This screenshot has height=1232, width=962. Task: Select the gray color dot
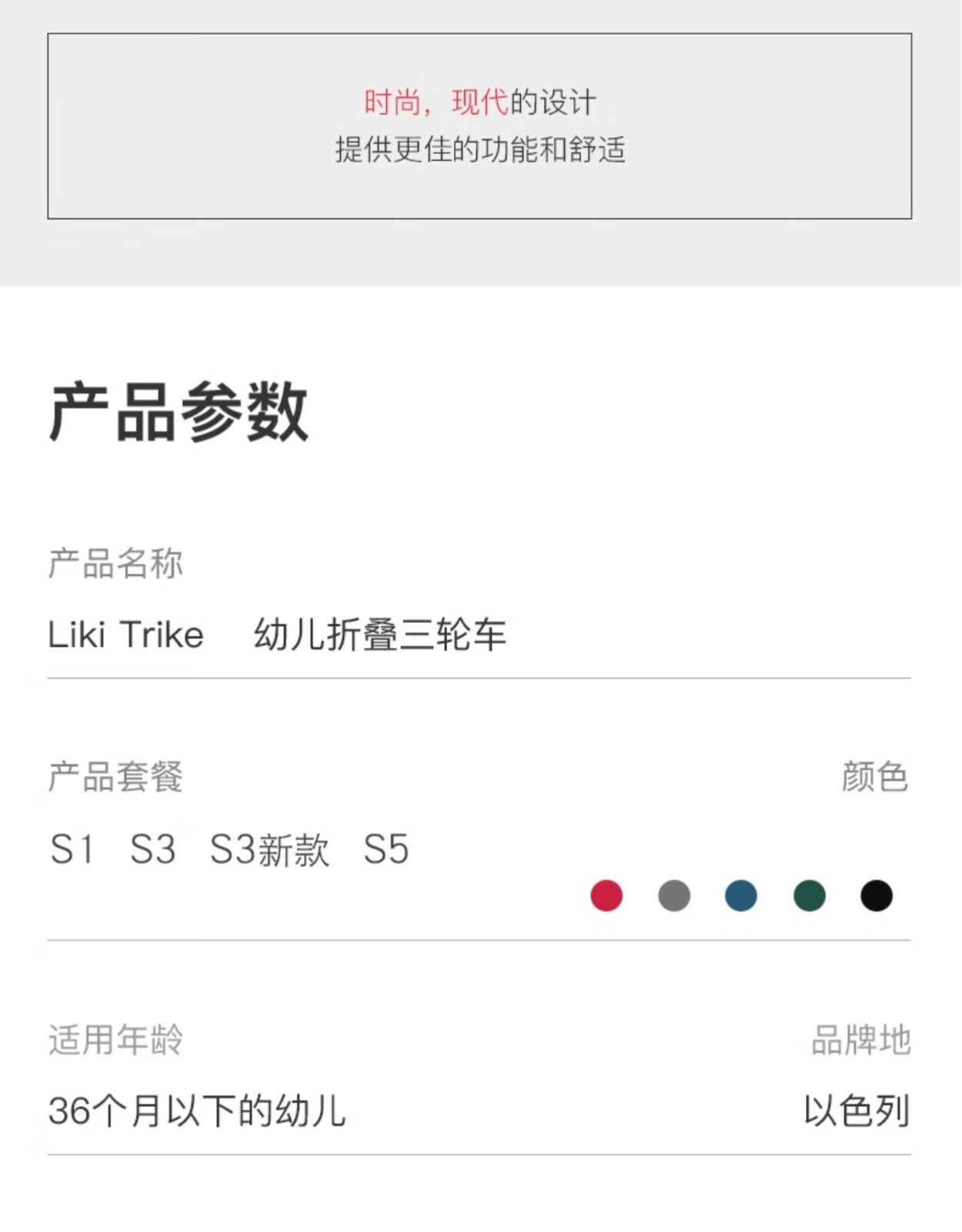pyautogui.click(x=674, y=896)
